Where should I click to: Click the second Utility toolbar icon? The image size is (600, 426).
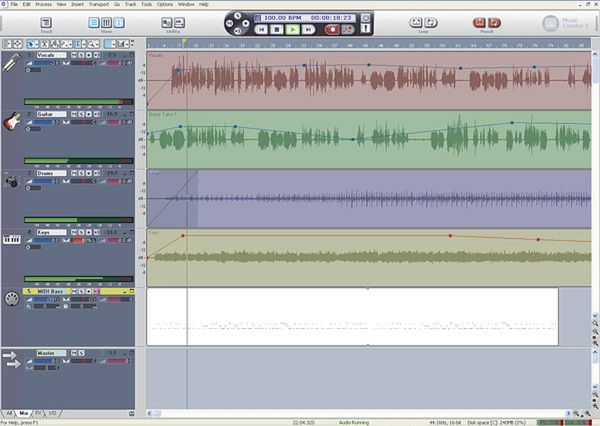[179, 23]
